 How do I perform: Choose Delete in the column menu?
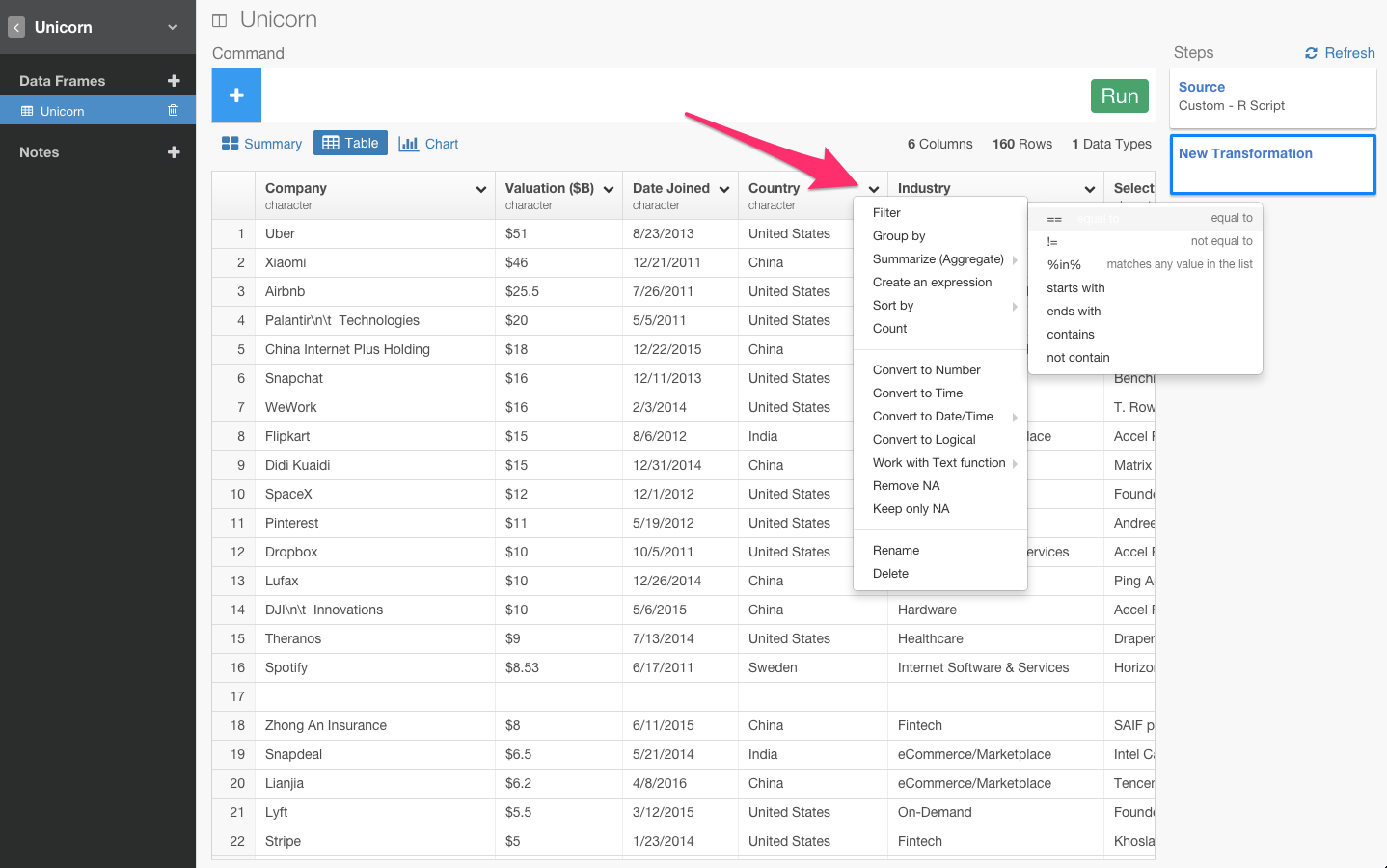940,574
